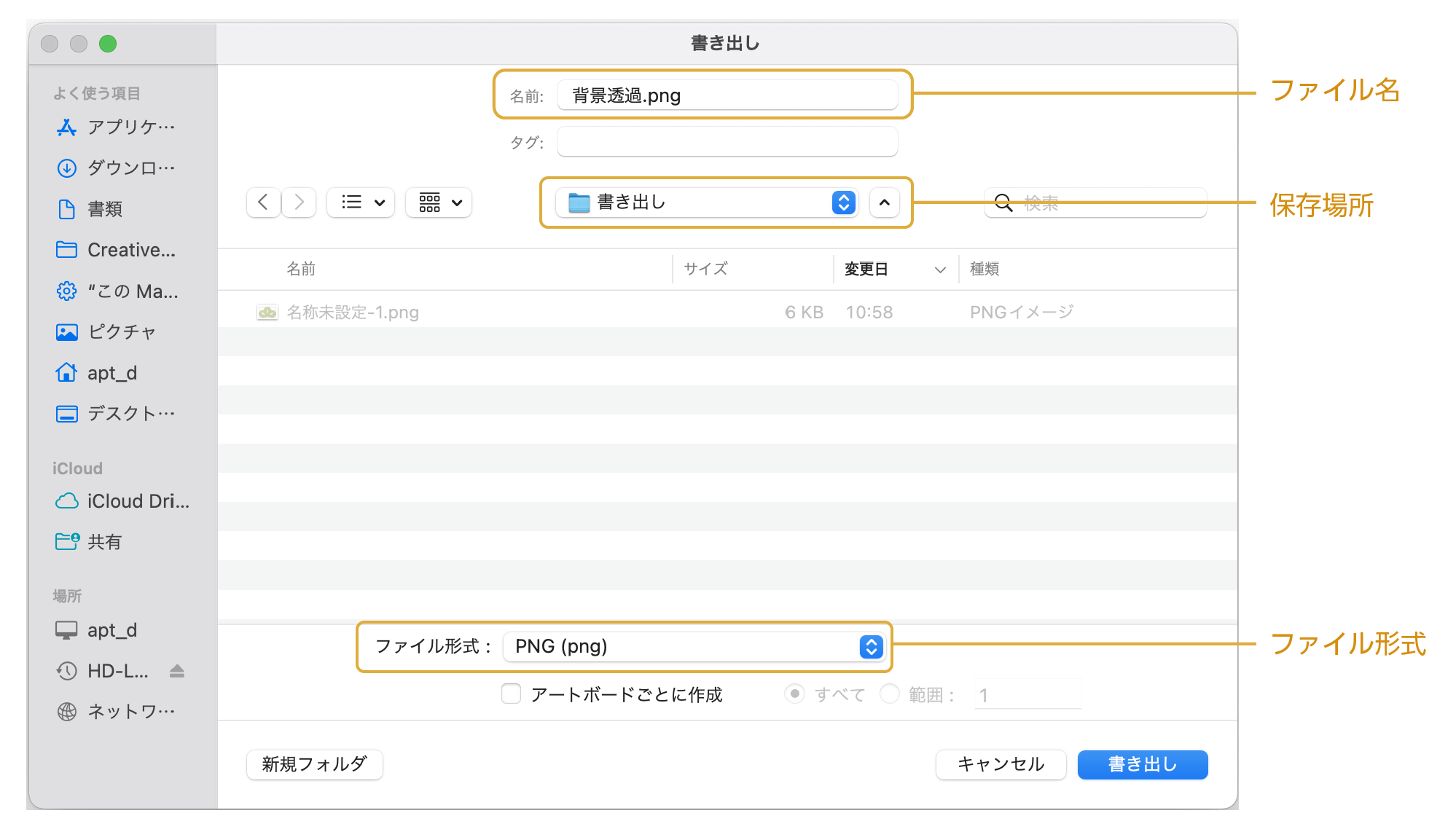Open the list view options dropdown
This screenshot has height=829, width=1456.
(x=361, y=203)
